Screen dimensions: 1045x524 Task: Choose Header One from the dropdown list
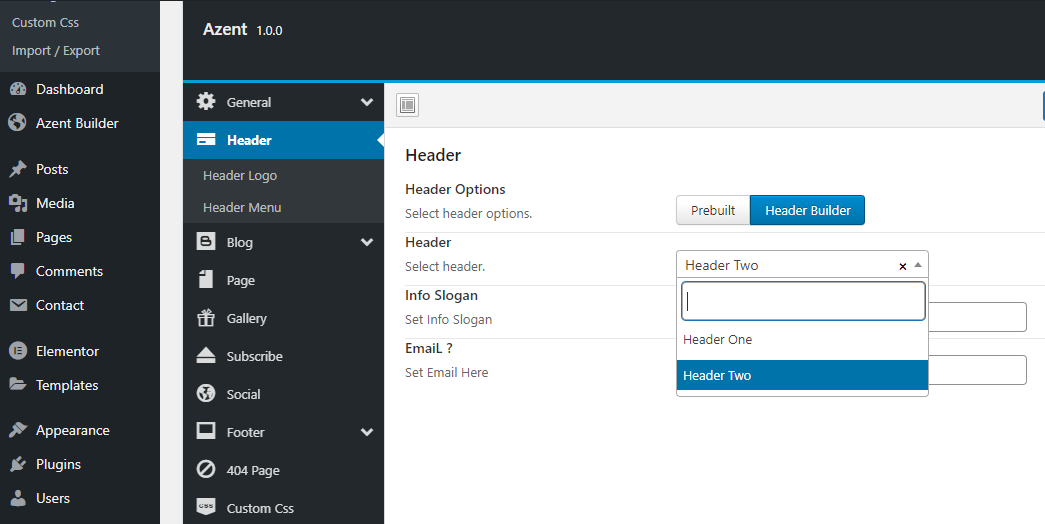717,340
